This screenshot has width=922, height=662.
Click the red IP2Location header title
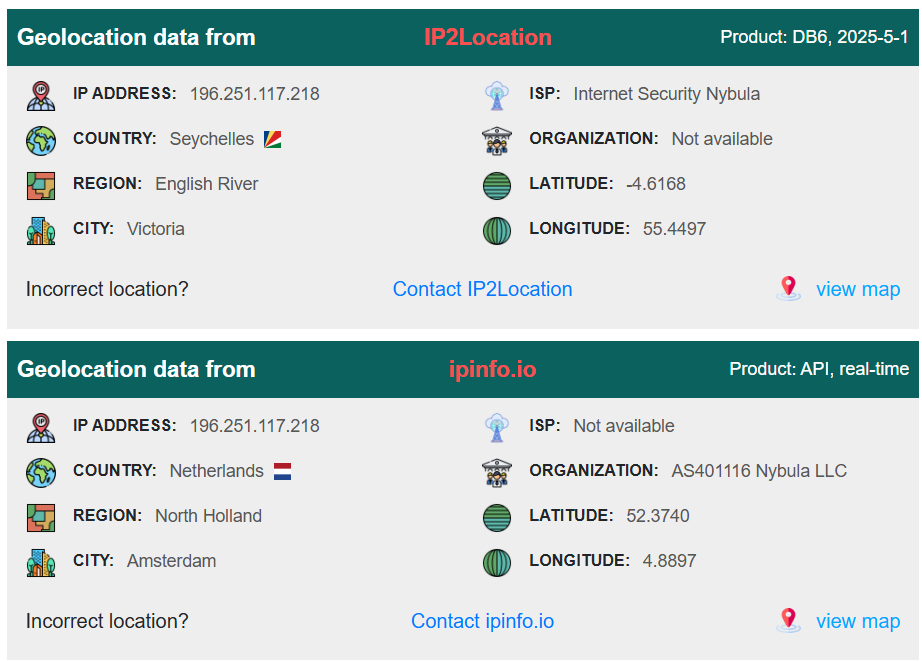tap(487, 38)
